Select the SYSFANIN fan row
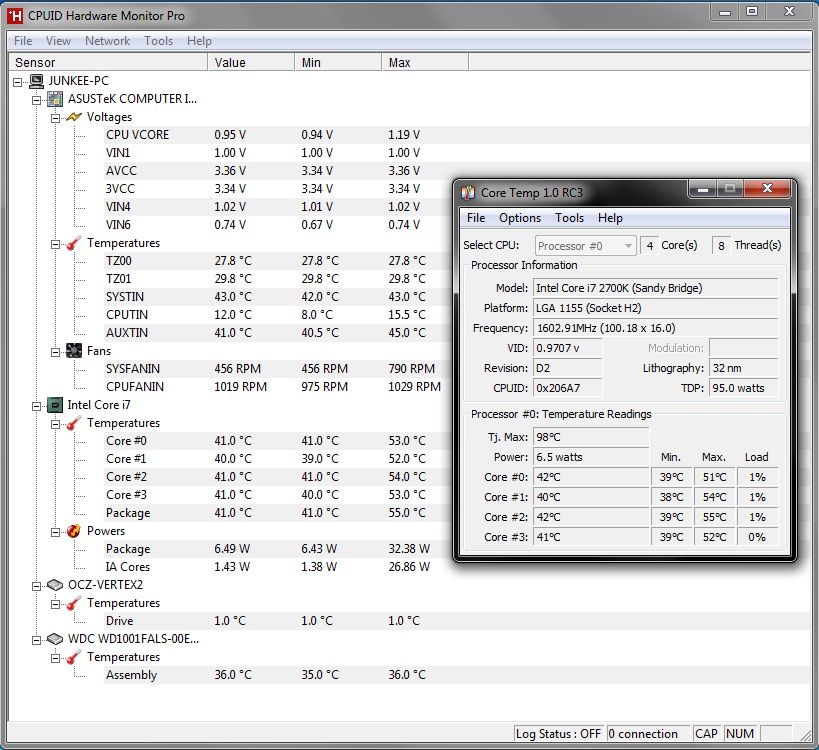819x750 pixels. [278, 369]
